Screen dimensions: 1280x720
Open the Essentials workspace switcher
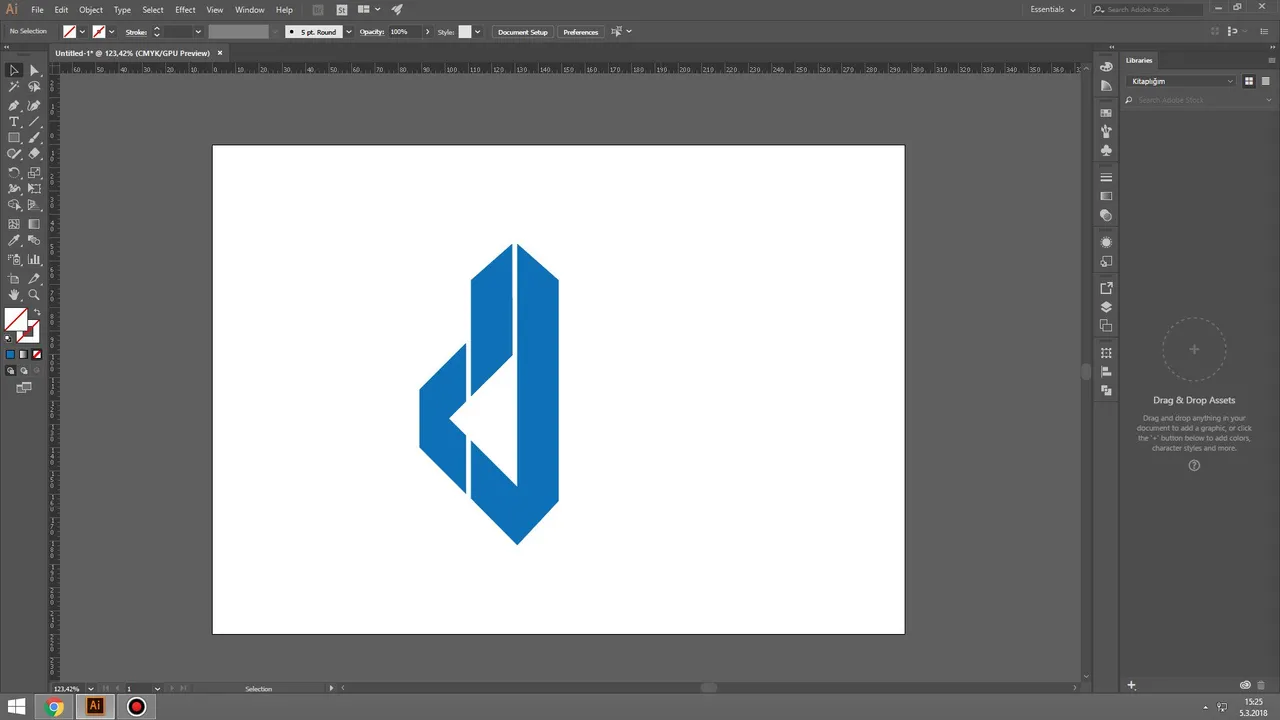1053,10
